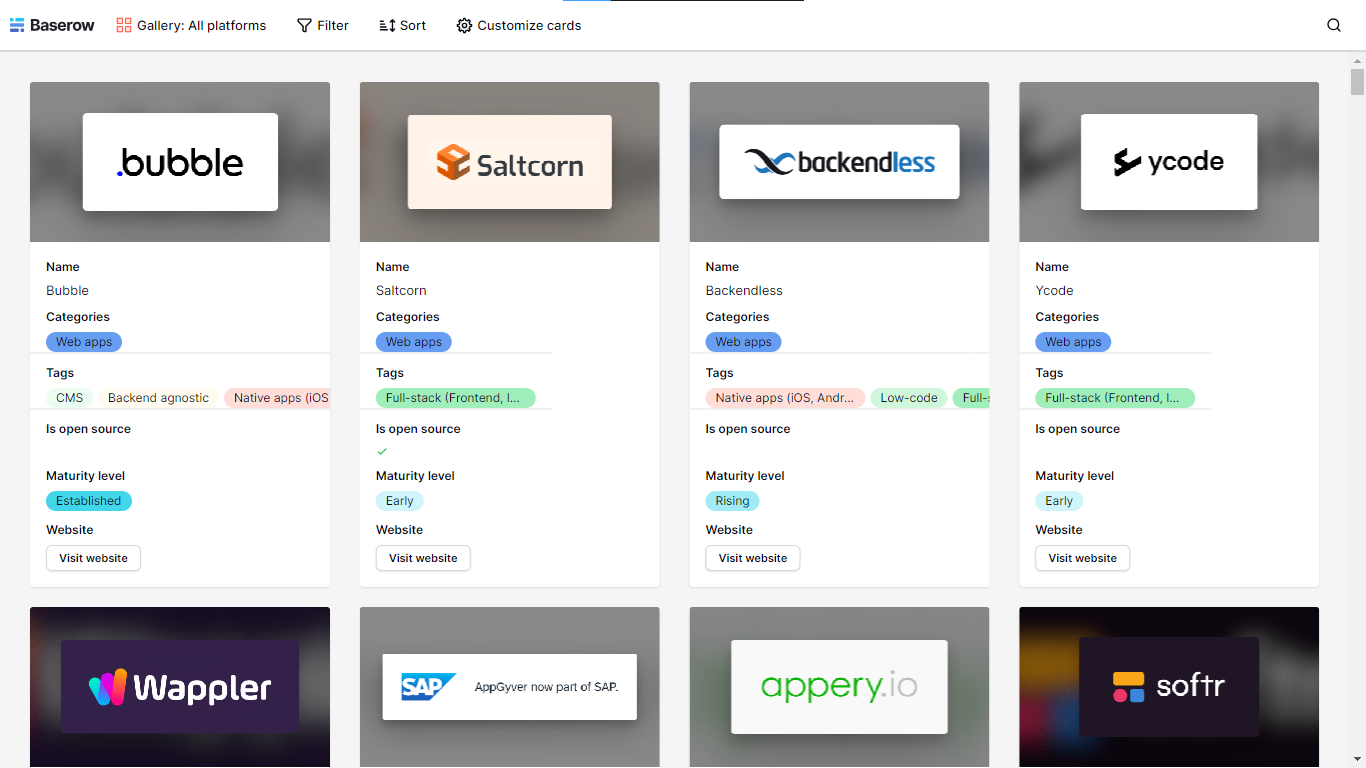Click the name value Ycode
Screen dimensions: 1366x768
pyautogui.click(x=1054, y=291)
